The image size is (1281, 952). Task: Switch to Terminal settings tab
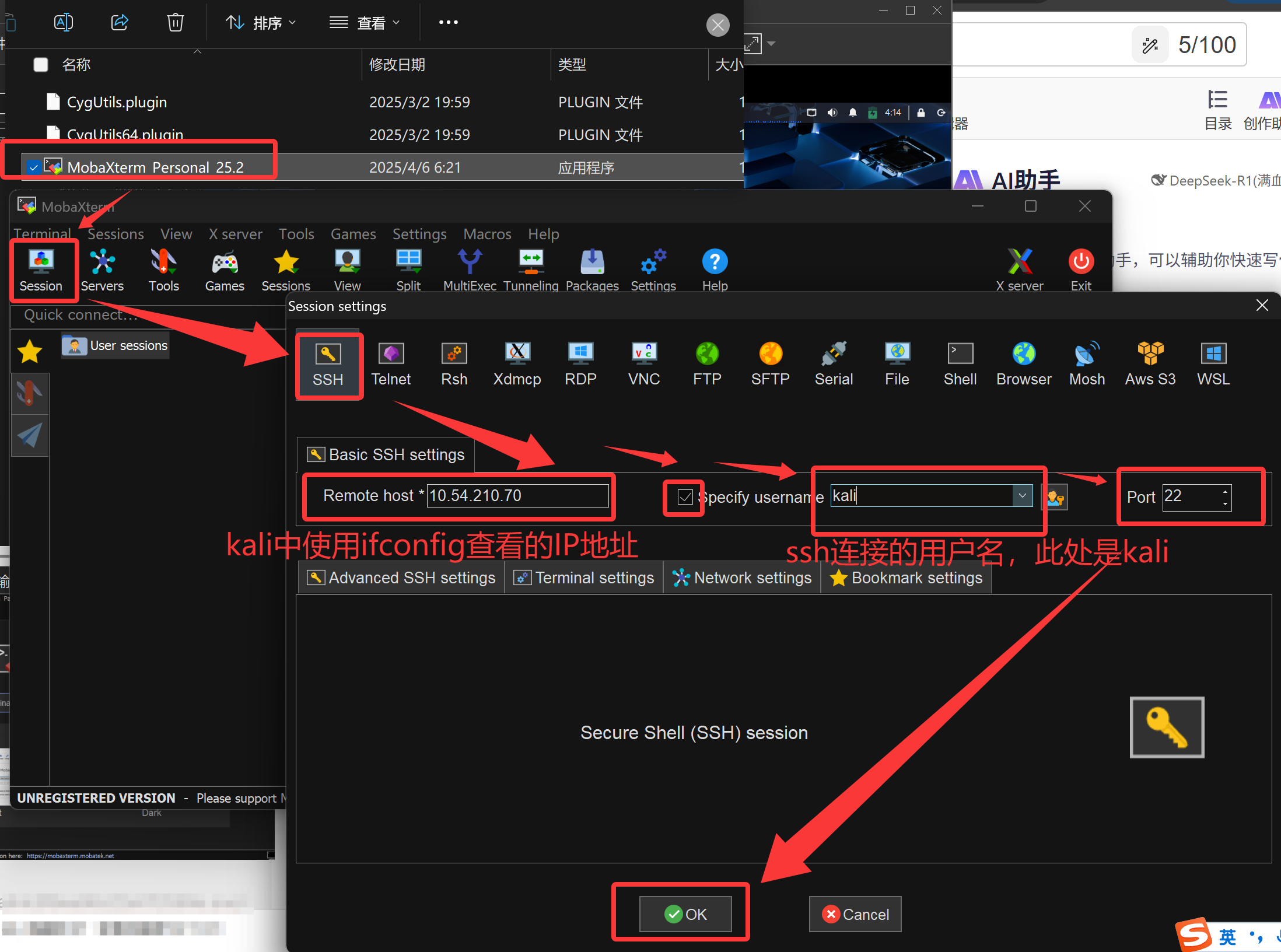click(x=584, y=577)
